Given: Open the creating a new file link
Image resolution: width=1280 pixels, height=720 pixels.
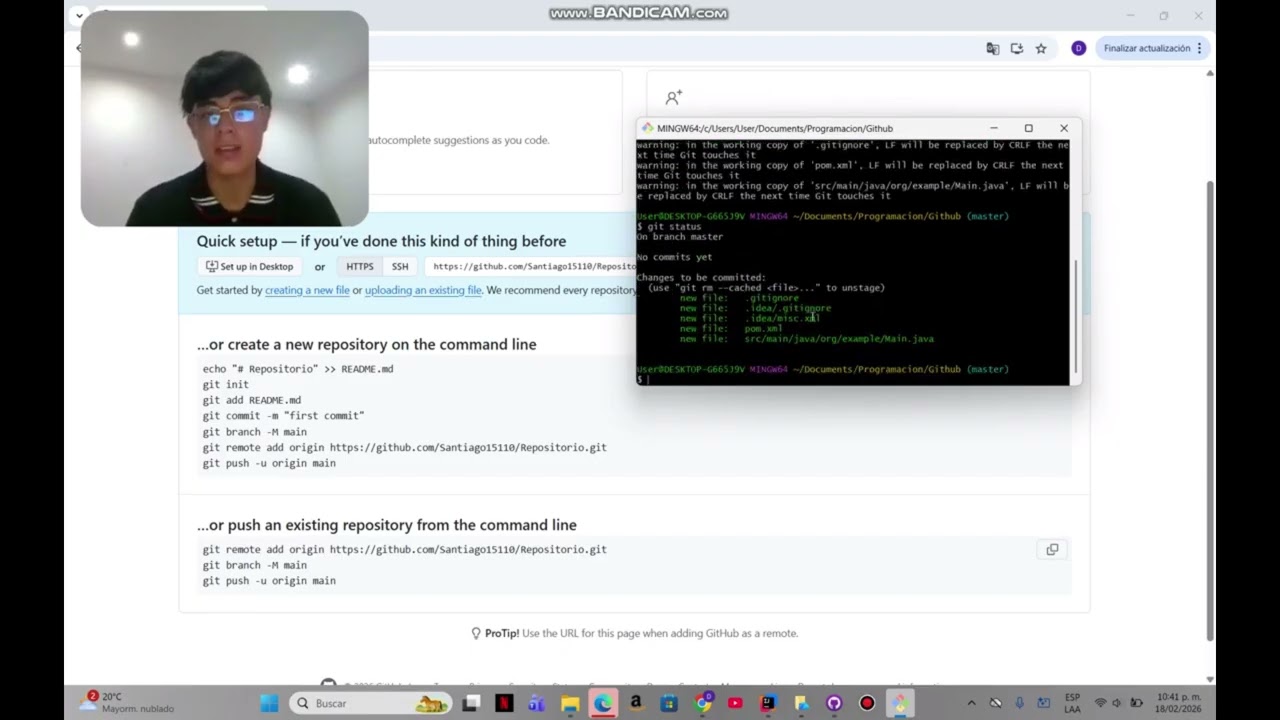Looking at the screenshot, I should 307,290.
